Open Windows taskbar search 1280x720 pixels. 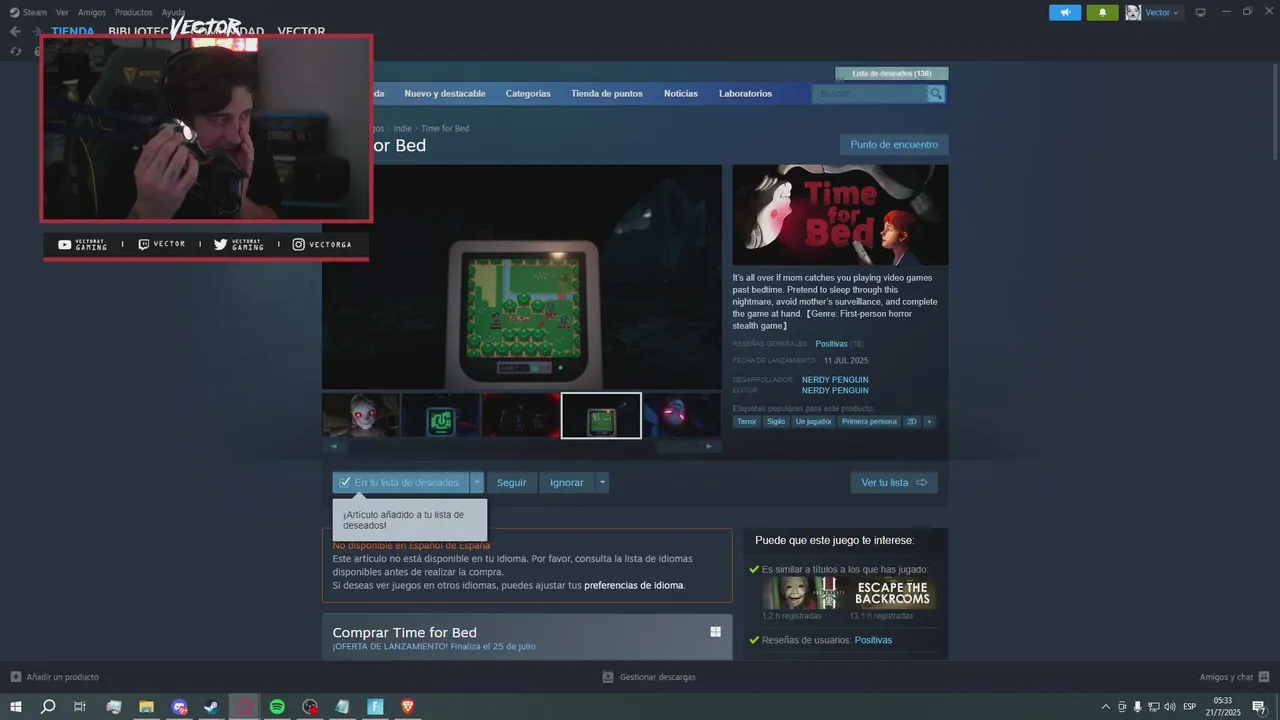point(48,706)
